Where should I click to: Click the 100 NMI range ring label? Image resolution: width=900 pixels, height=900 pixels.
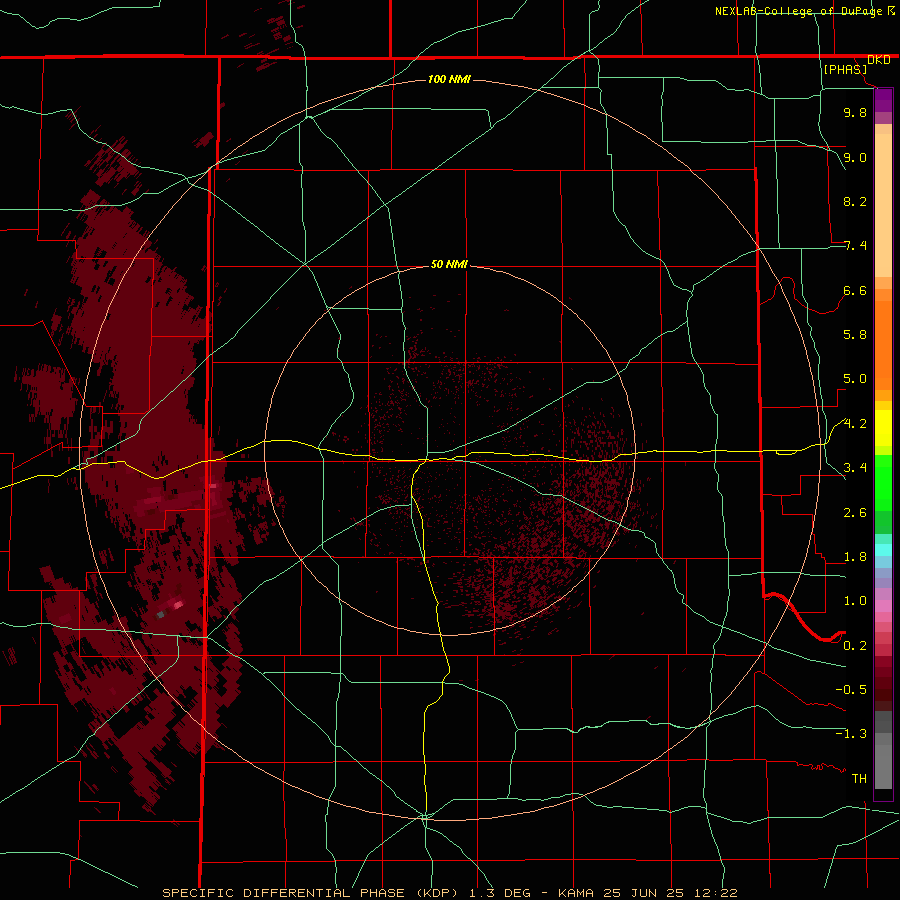[x=449, y=79]
